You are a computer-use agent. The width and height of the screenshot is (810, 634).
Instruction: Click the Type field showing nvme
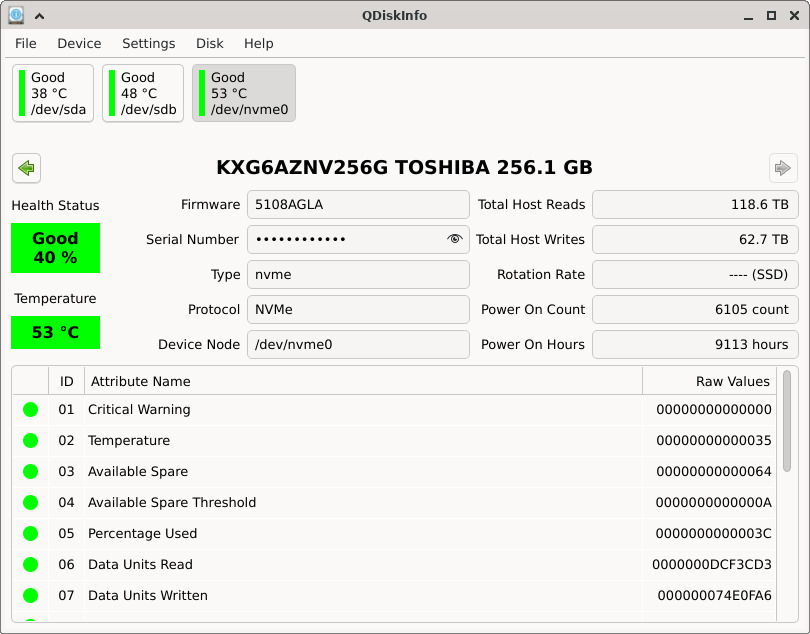click(358, 274)
